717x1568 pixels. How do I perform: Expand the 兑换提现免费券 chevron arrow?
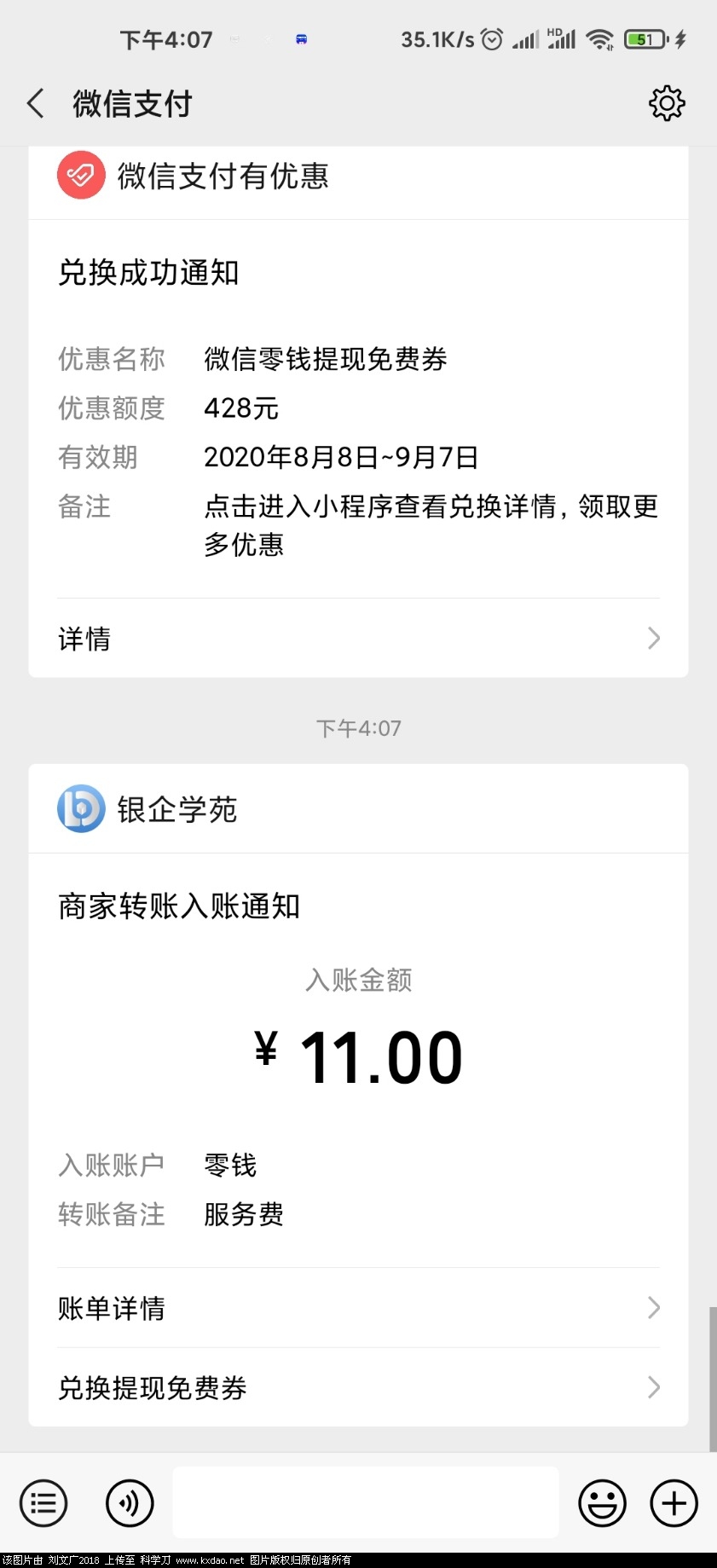pos(654,1387)
